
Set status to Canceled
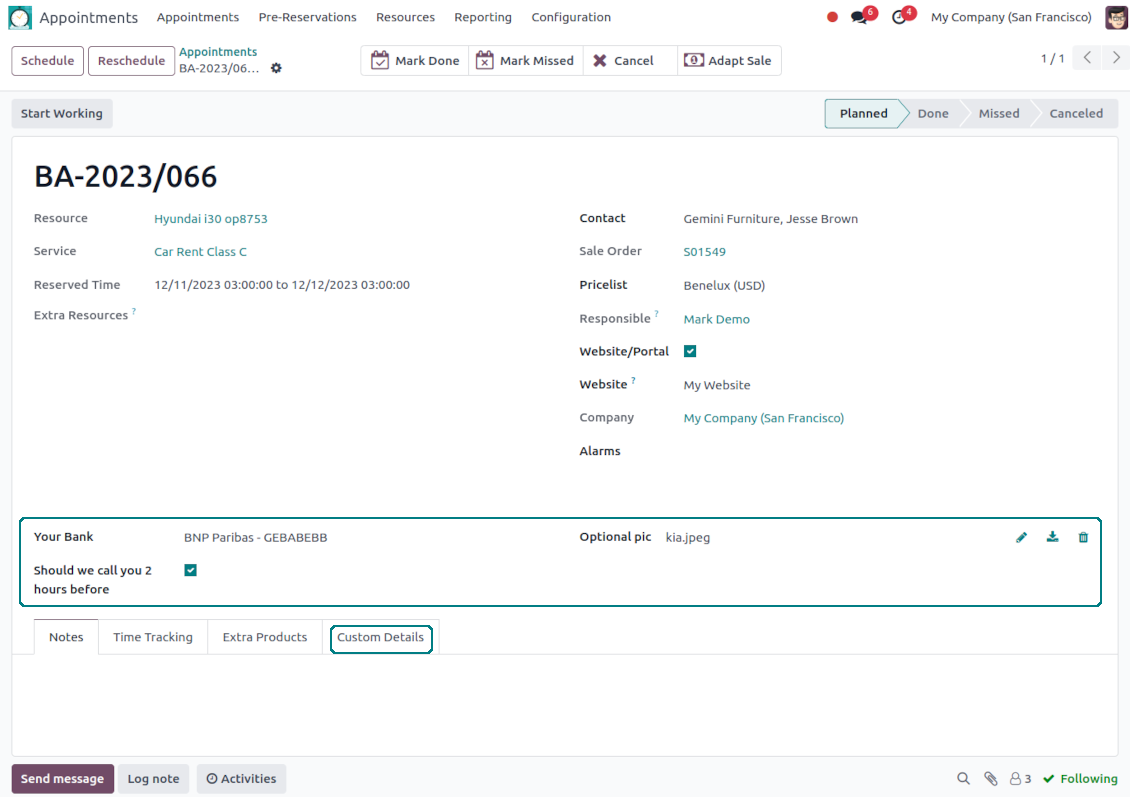[x=1076, y=114]
